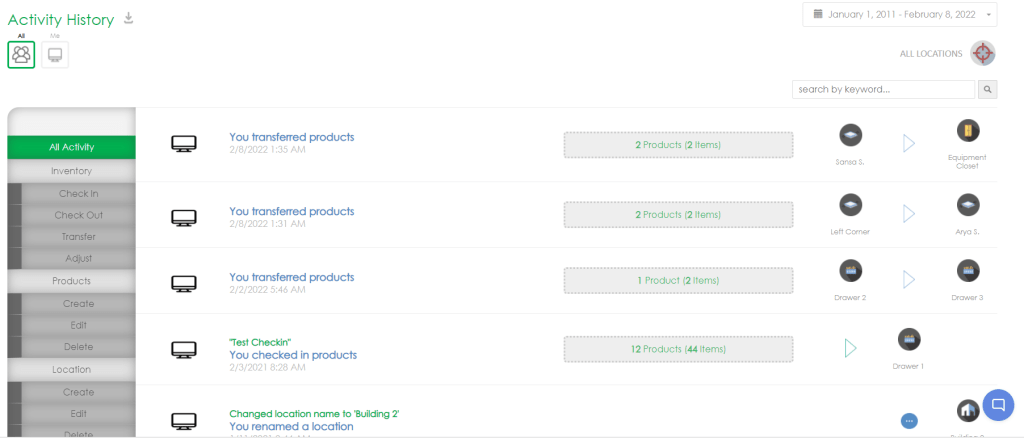
Task: Click the search by keyword field
Action: (x=883, y=90)
